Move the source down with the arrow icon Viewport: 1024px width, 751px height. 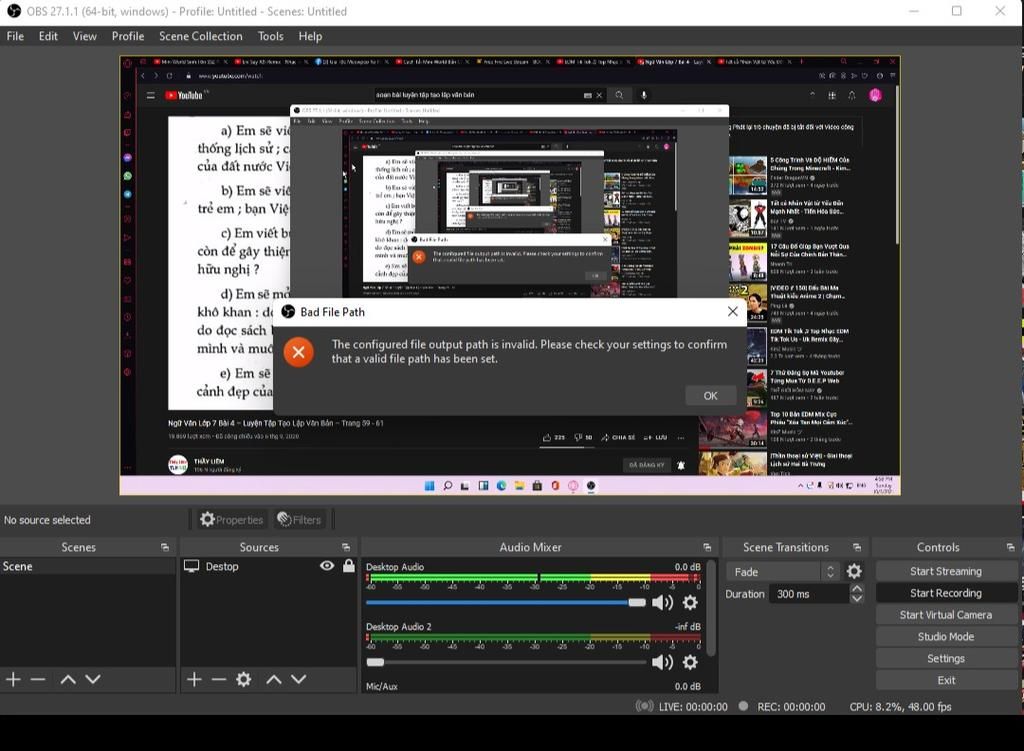[298, 680]
